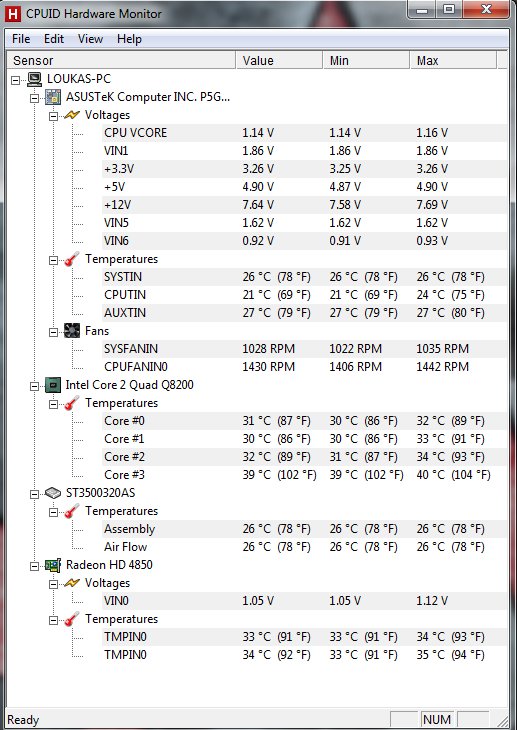Collapse the Radeon HD 4850 node
This screenshot has height=730, width=517.
pos(34,566)
